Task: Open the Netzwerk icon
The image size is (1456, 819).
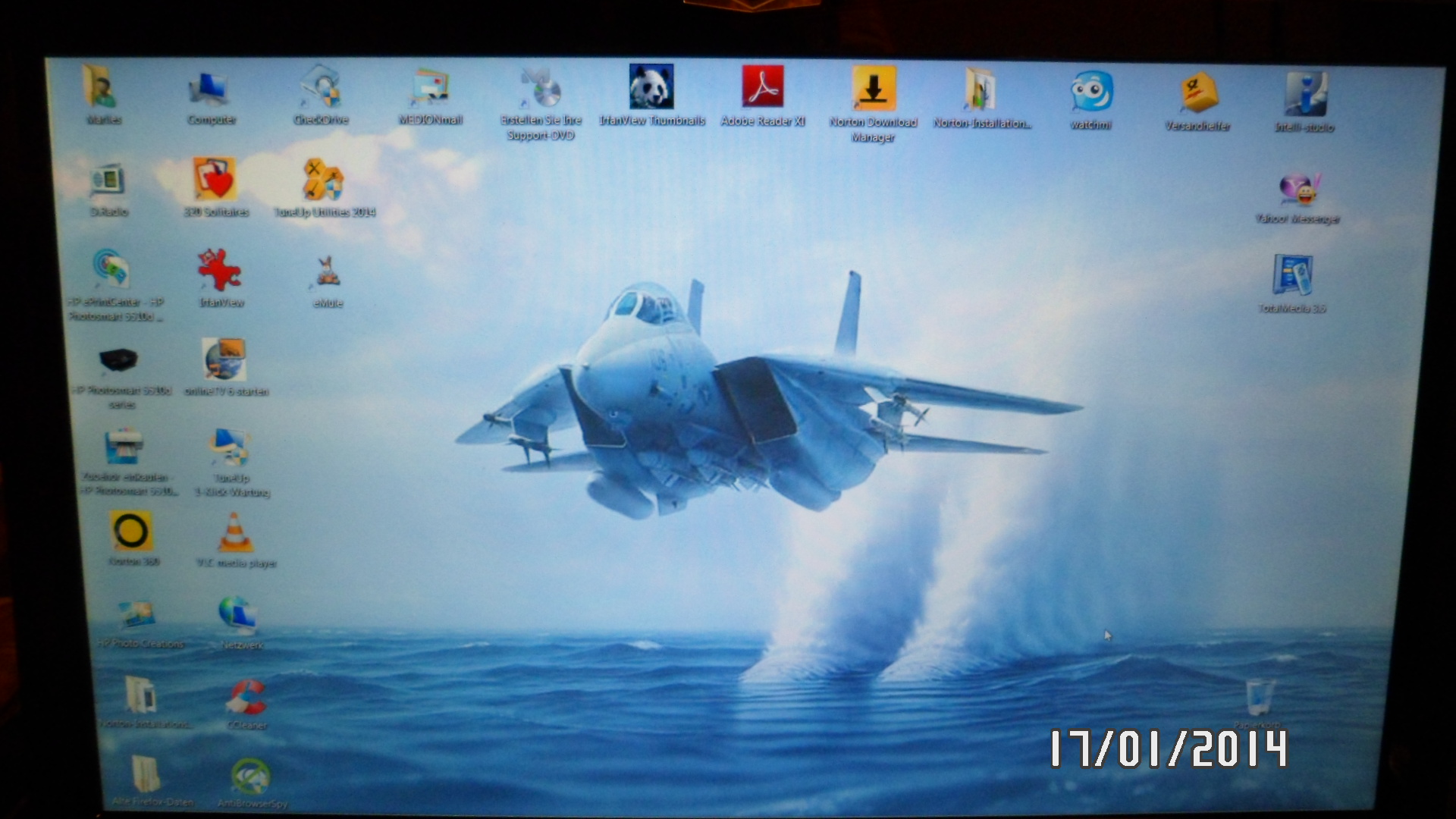Action: point(240,623)
